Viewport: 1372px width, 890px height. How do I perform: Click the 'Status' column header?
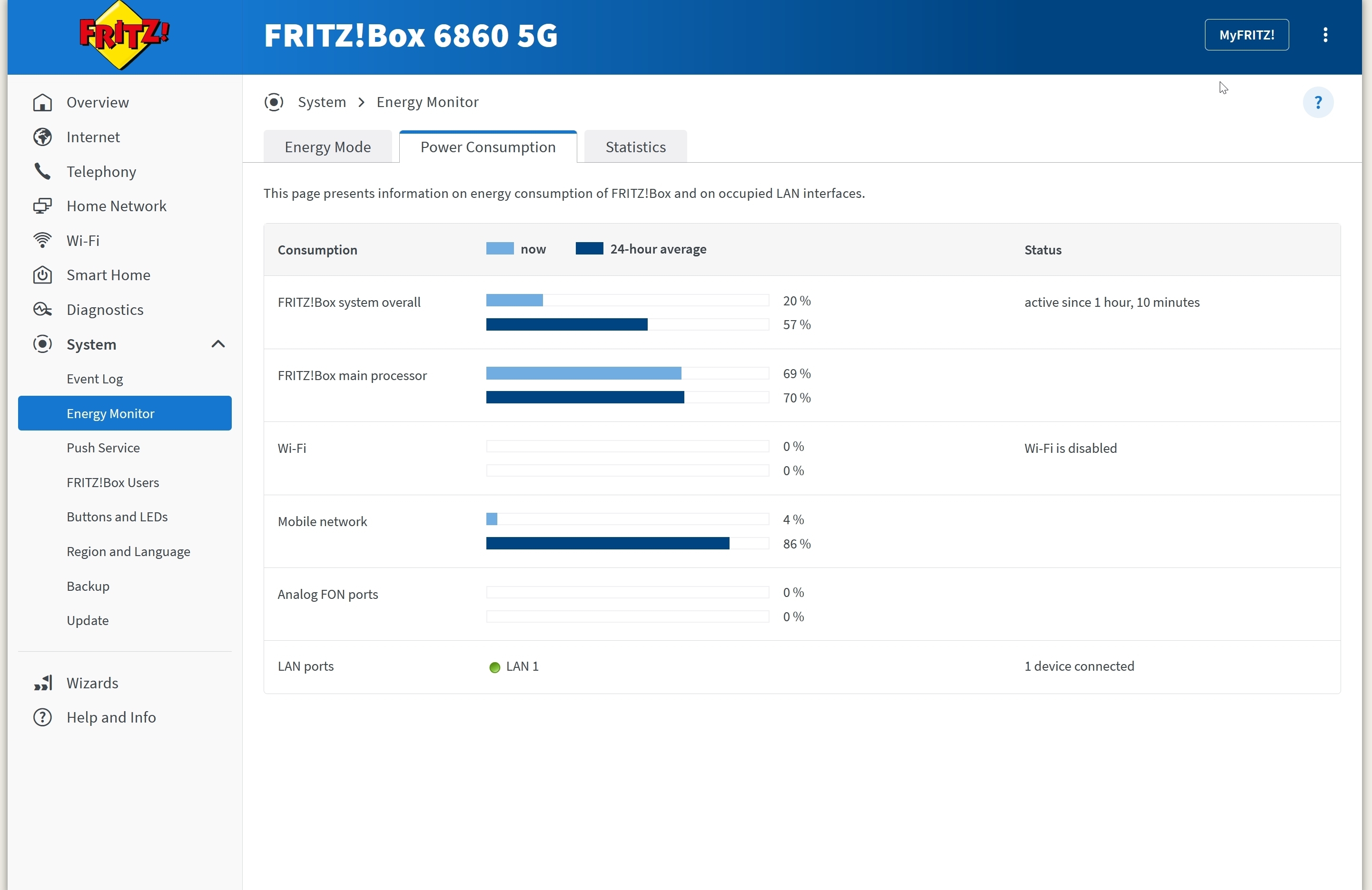coord(1043,250)
